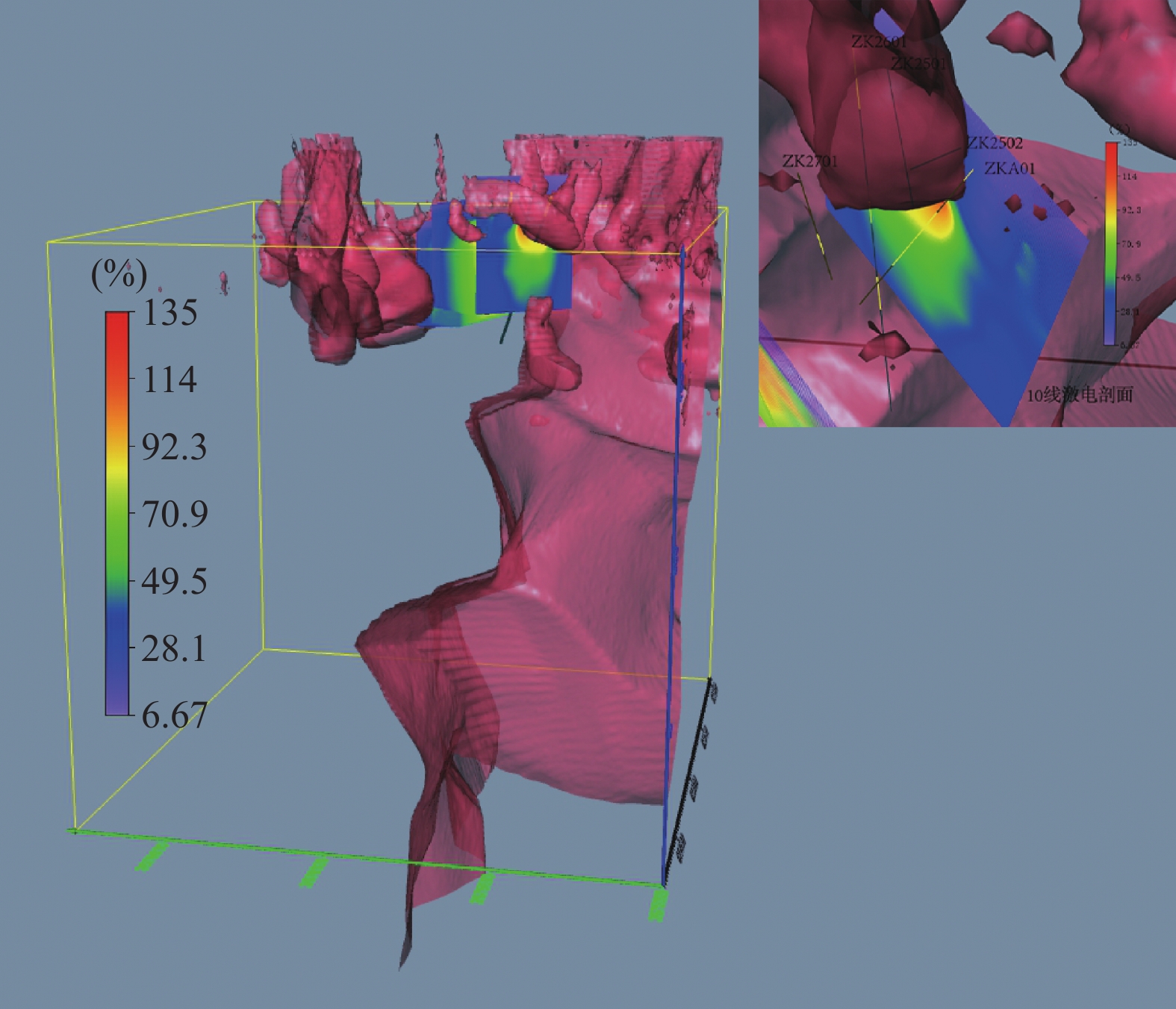Select the 92.3 legend tick label
Image resolution: width=1176 pixels, height=1009 pixels.
coord(174,447)
